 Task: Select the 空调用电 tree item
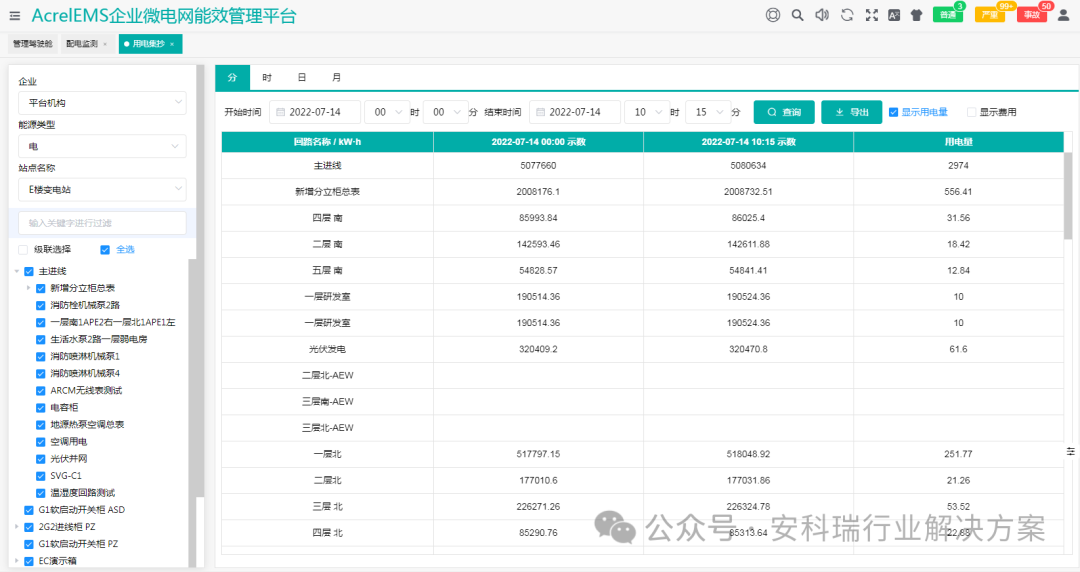pyautogui.click(x=69, y=442)
